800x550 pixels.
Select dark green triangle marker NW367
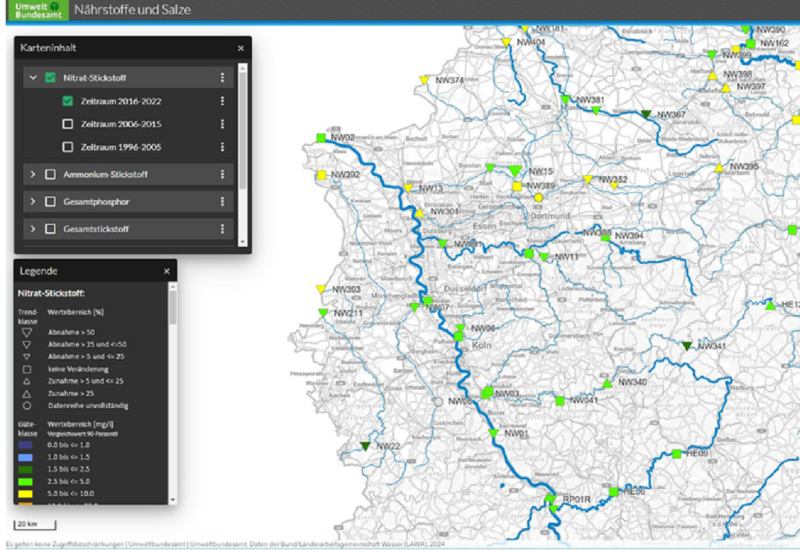point(646,114)
